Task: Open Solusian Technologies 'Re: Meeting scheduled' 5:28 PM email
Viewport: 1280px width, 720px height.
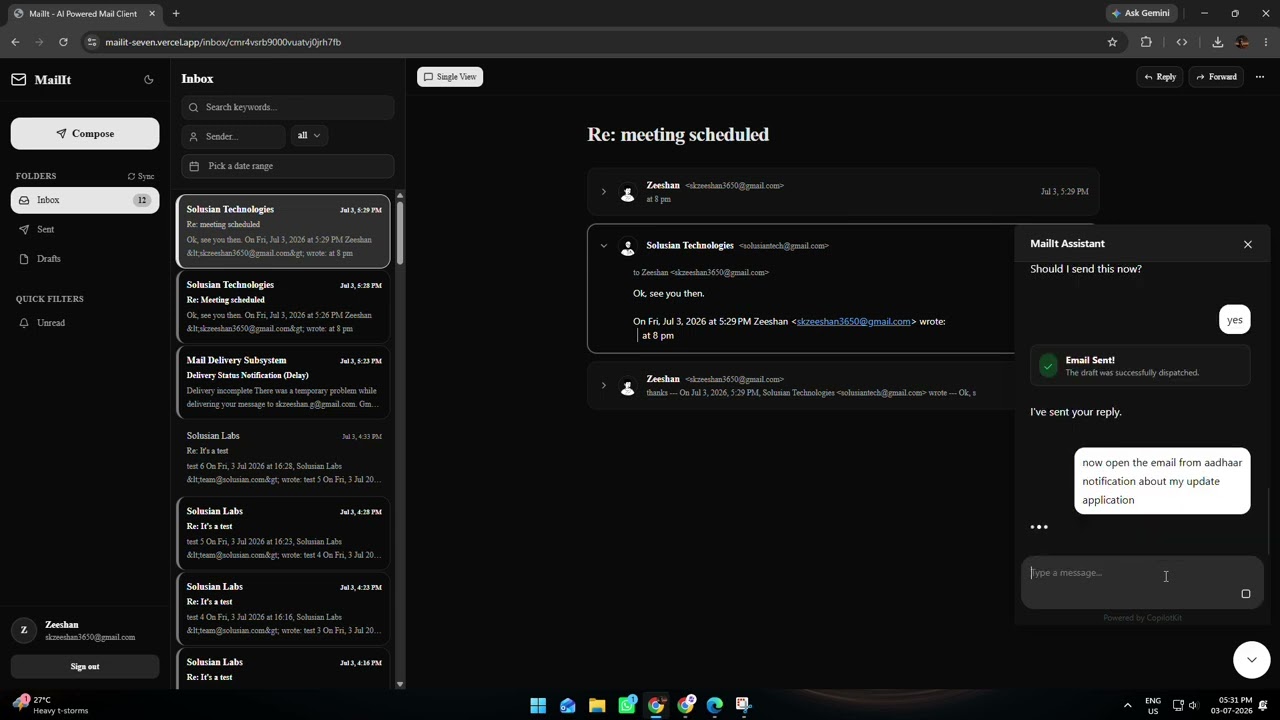Action: click(284, 307)
